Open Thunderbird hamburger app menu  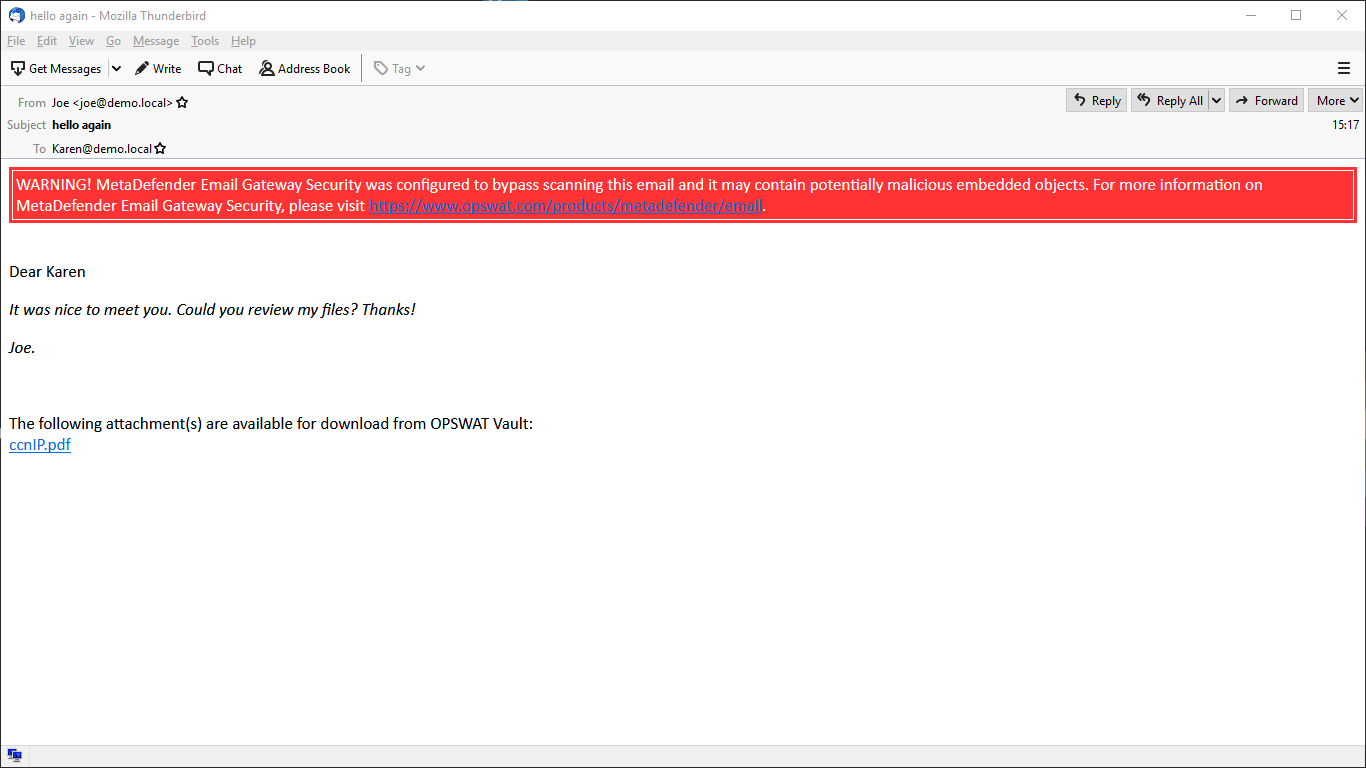[1344, 68]
